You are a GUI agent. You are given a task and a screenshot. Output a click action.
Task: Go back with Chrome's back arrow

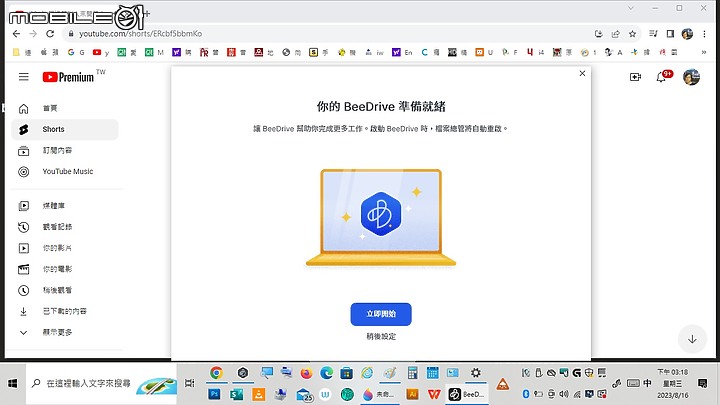click(17, 34)
